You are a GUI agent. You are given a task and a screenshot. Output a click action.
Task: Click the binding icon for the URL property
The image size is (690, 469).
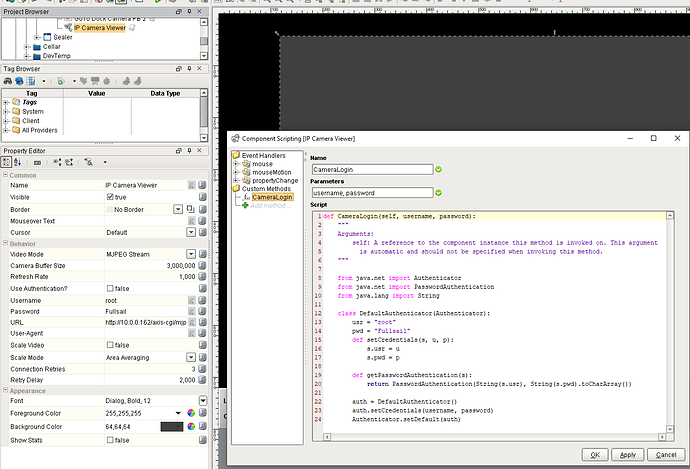coord(202,322)
